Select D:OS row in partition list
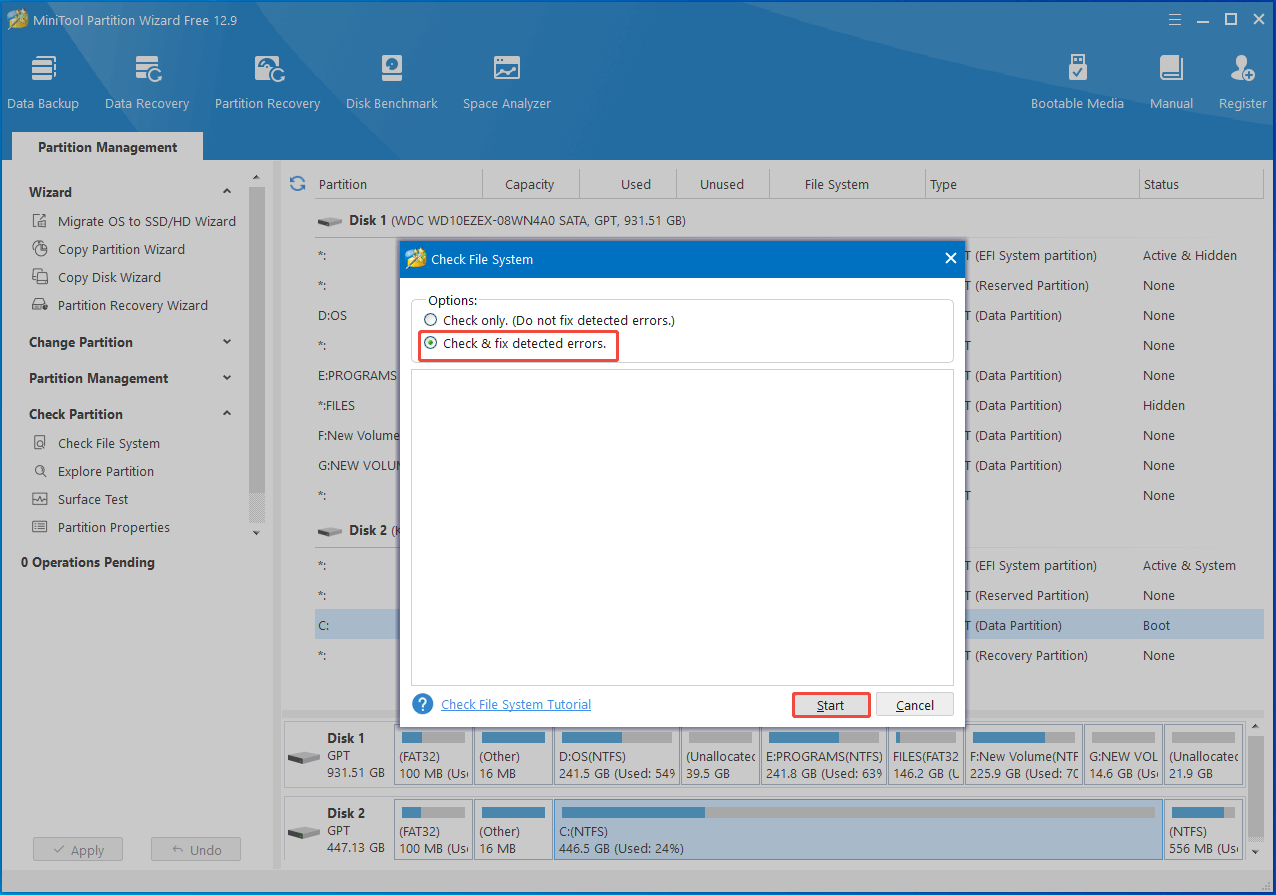This screenshot has width=1276, height=895. click(790, 315)
